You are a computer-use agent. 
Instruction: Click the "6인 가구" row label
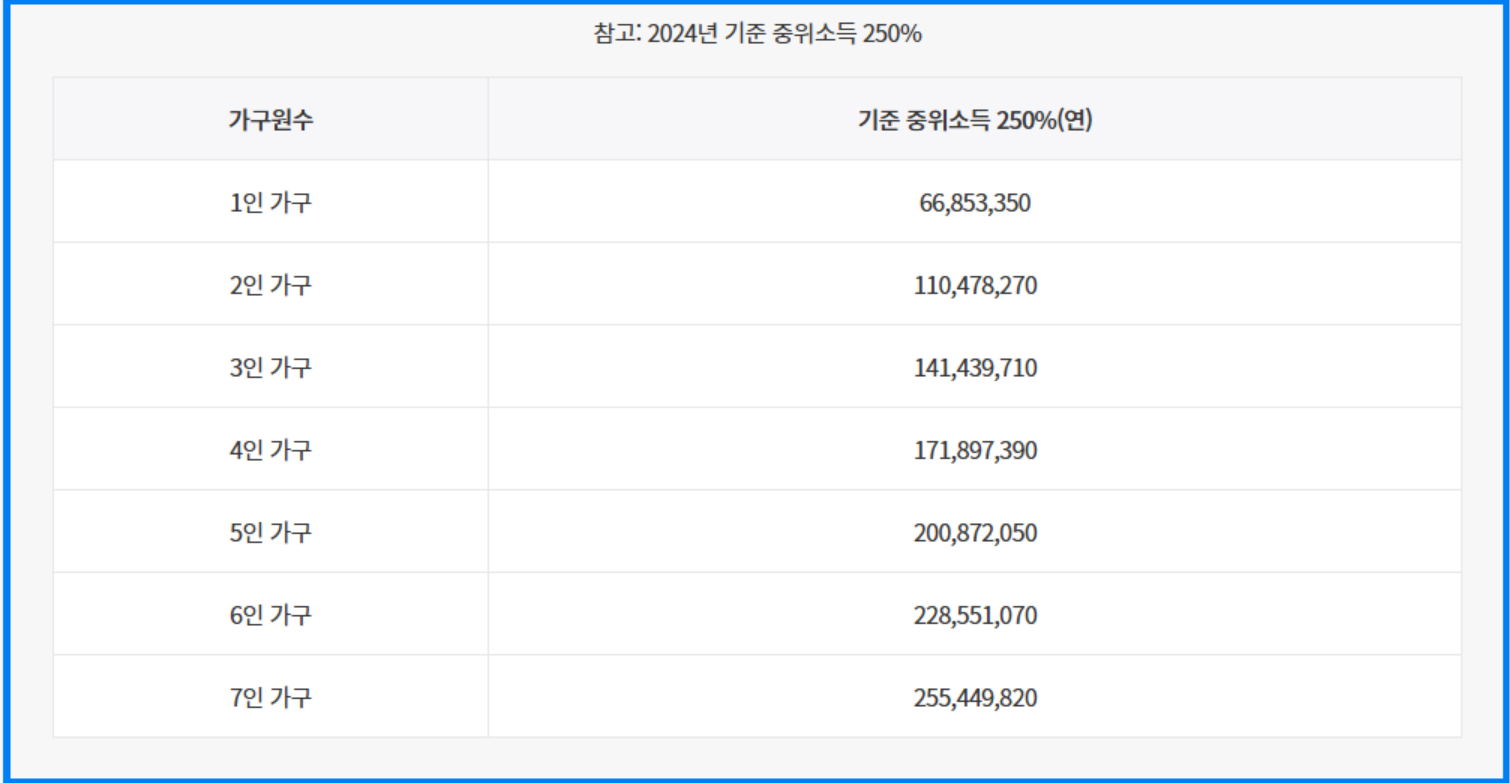coord(270,615)
